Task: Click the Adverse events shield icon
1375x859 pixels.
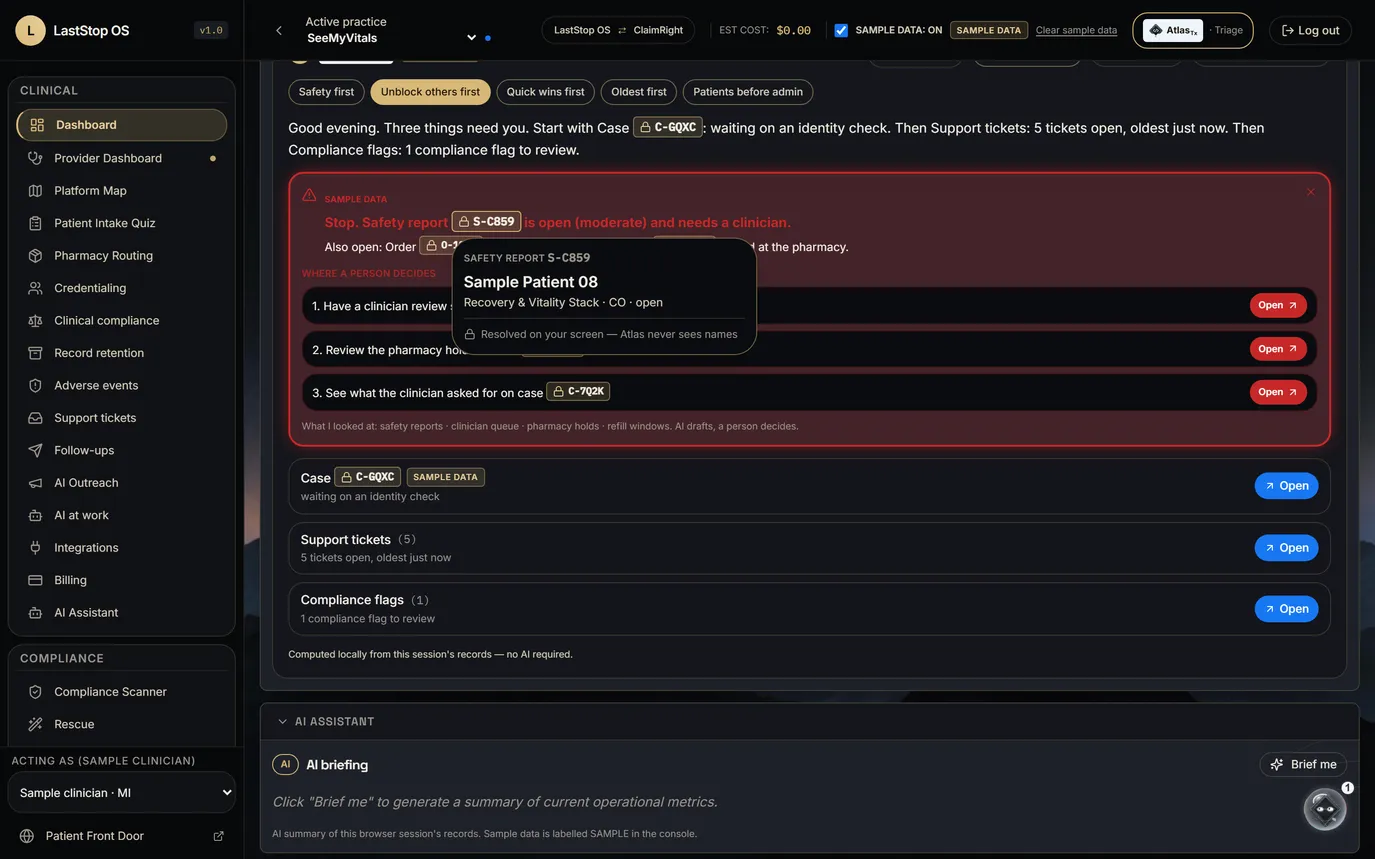Action: pos(35,385)
